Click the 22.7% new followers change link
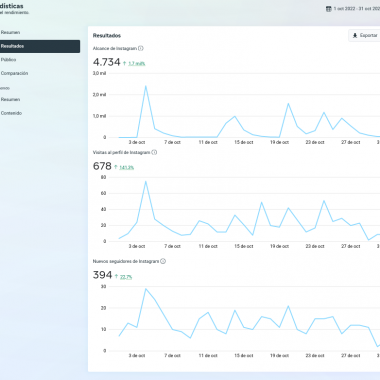Viewport: 380px width, 380px height. (x=126, y=277)
